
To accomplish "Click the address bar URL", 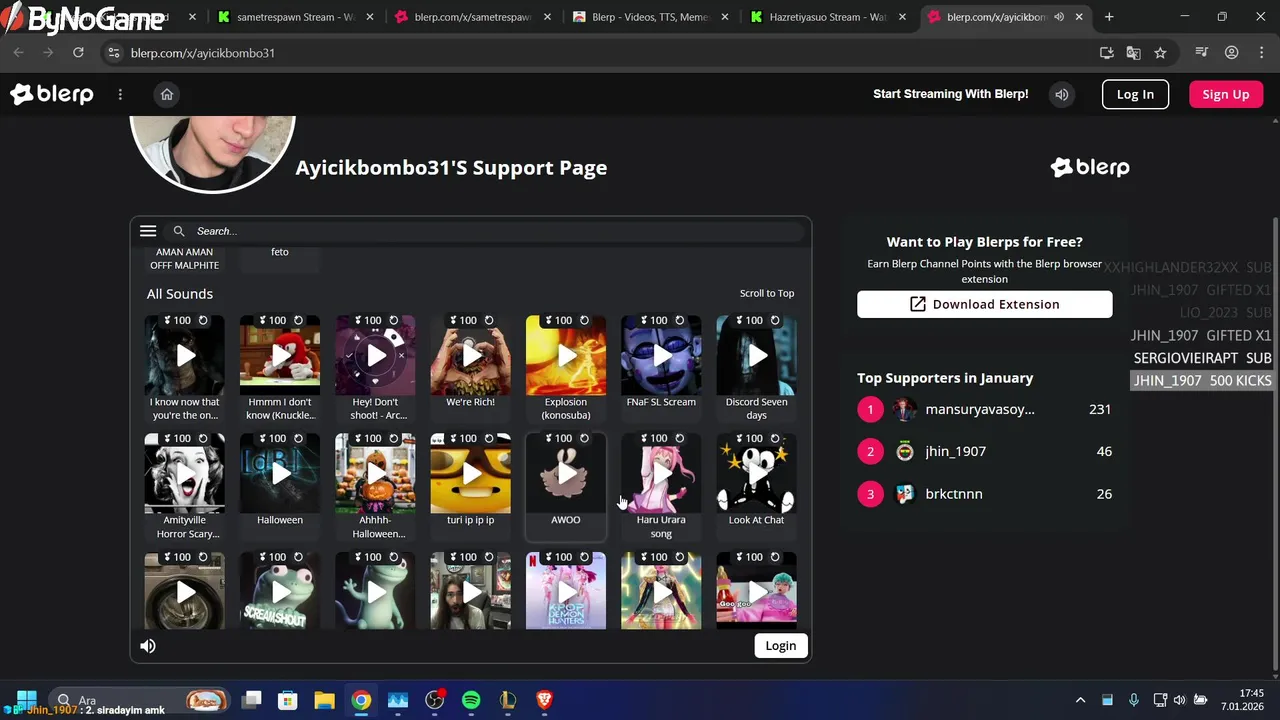I will coord(203,53).
